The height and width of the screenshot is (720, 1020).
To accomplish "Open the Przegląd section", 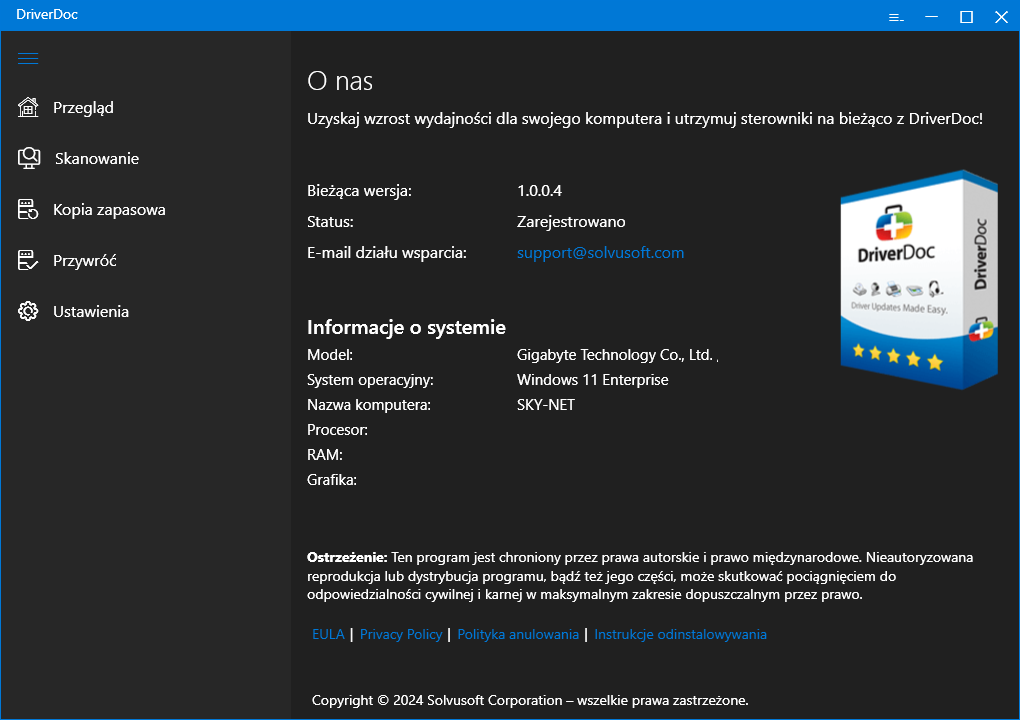I will point(83,107).
